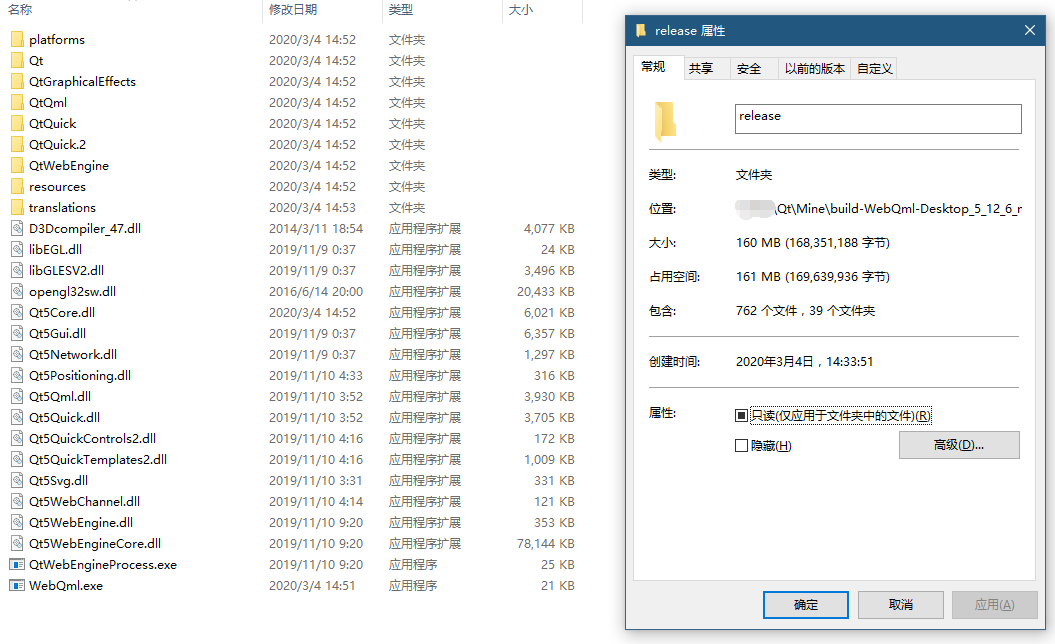Image resolution: width=1055 pixels, height=644 pixels.
Task: Toggle the 只读 read-only checkbox
Action: (x=741, y=416)
